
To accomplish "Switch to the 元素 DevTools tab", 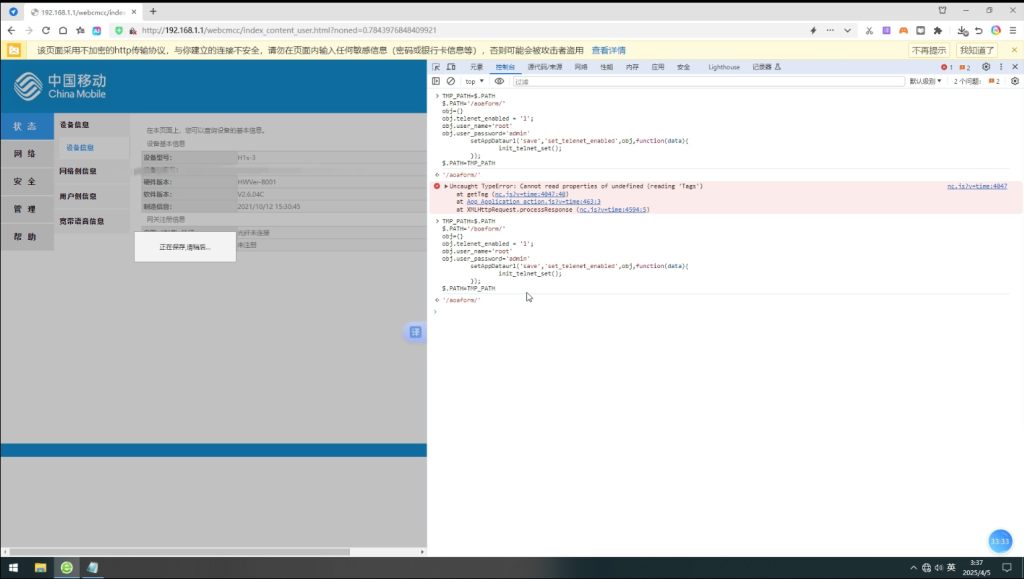I will (477, 67).
